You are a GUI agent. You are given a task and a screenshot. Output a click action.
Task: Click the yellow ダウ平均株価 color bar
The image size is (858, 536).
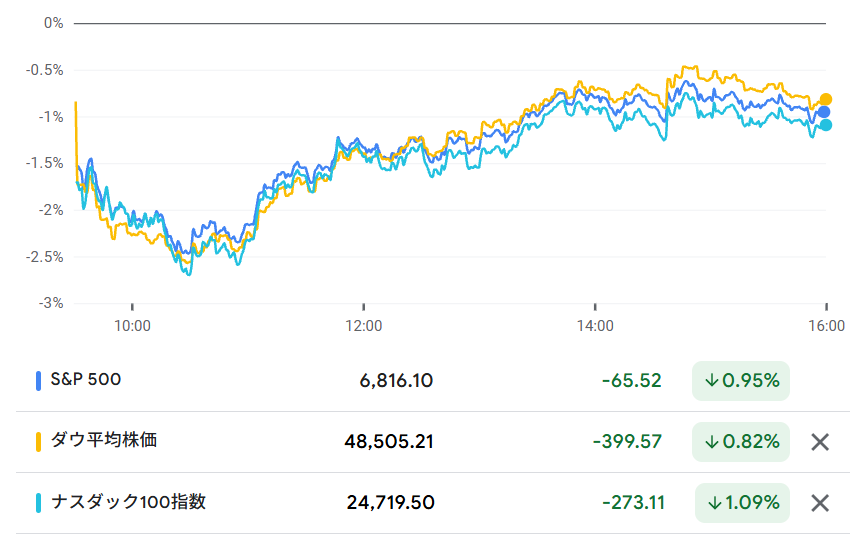(x=38, y=441)
